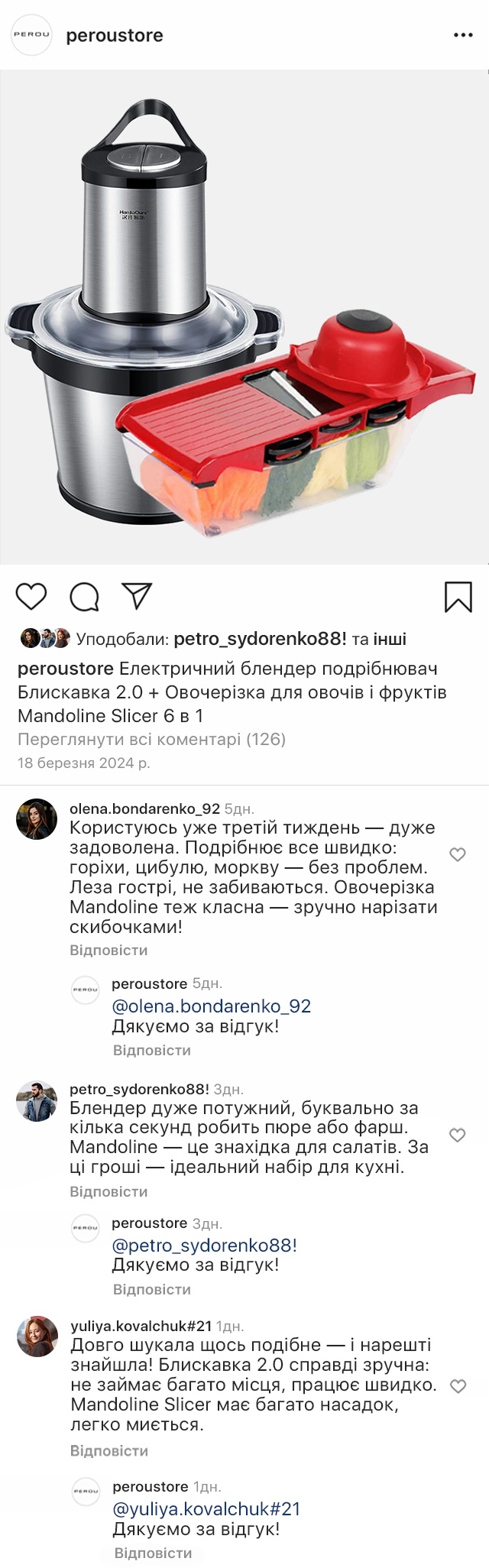Open the three-dots post options menu

coord(463,35)
